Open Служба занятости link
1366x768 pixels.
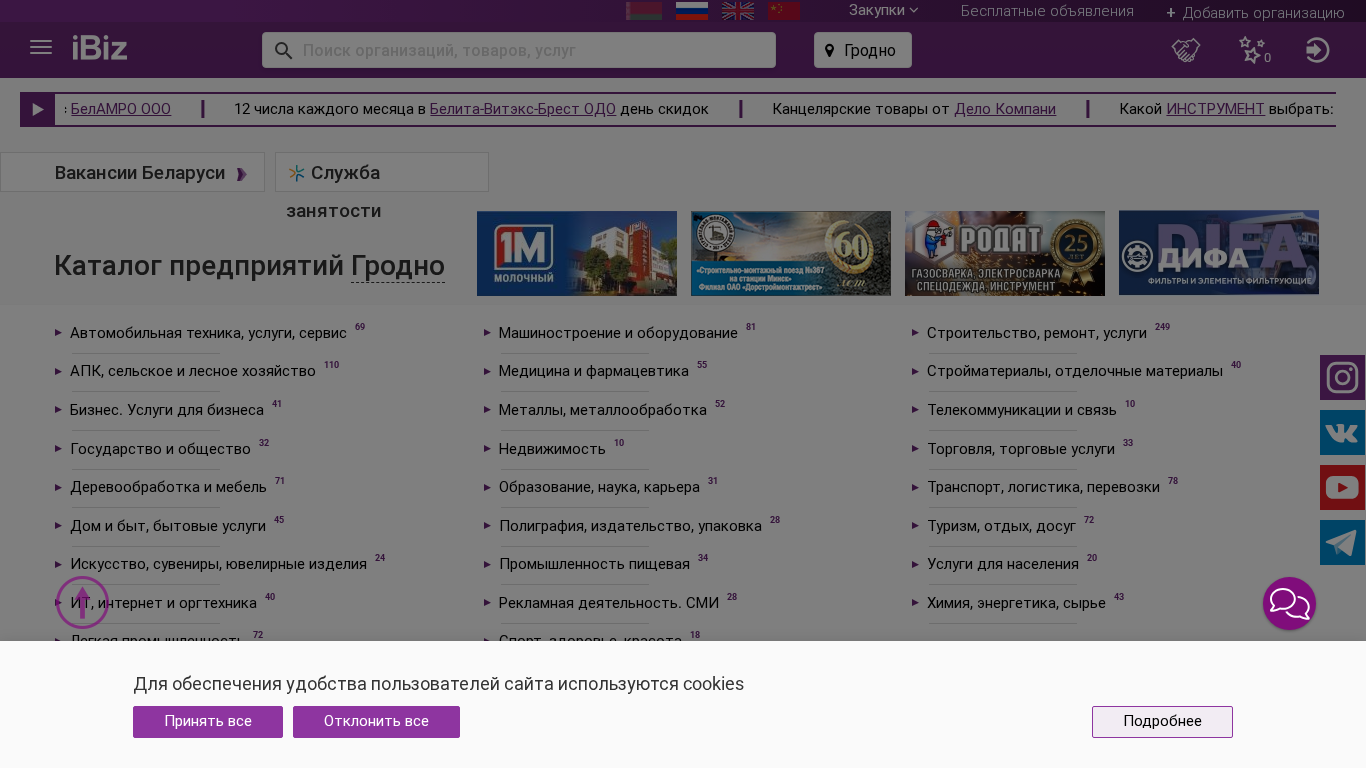pyautogui.click(x=382, y=172)
